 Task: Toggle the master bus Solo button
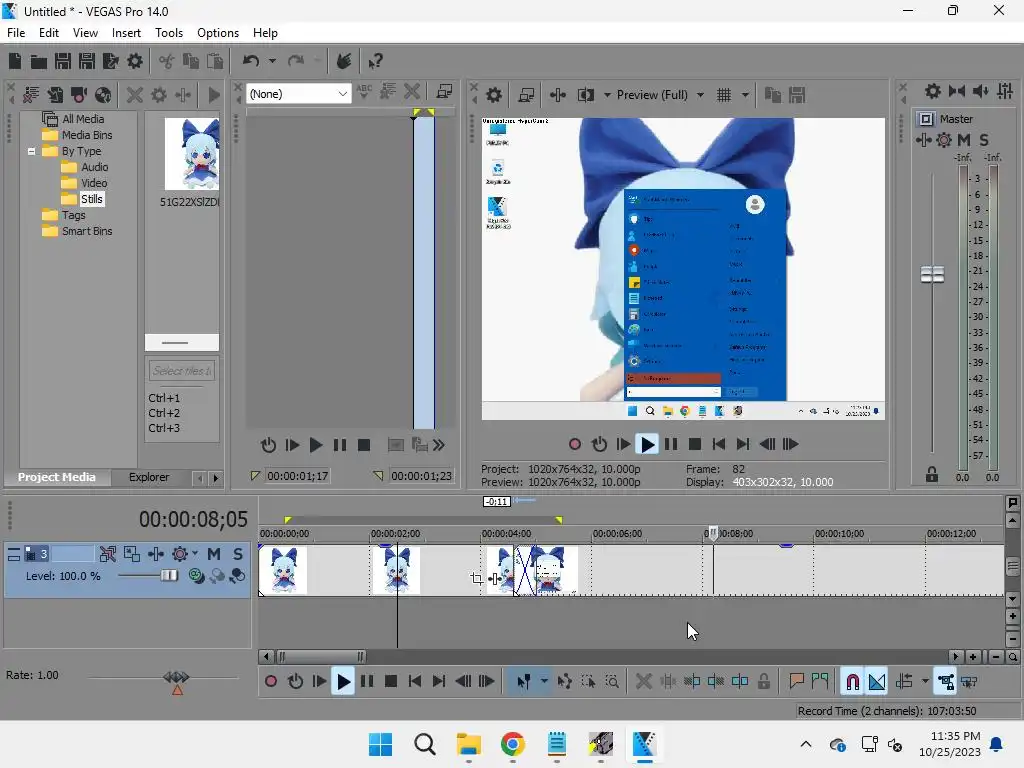point(984,140)
